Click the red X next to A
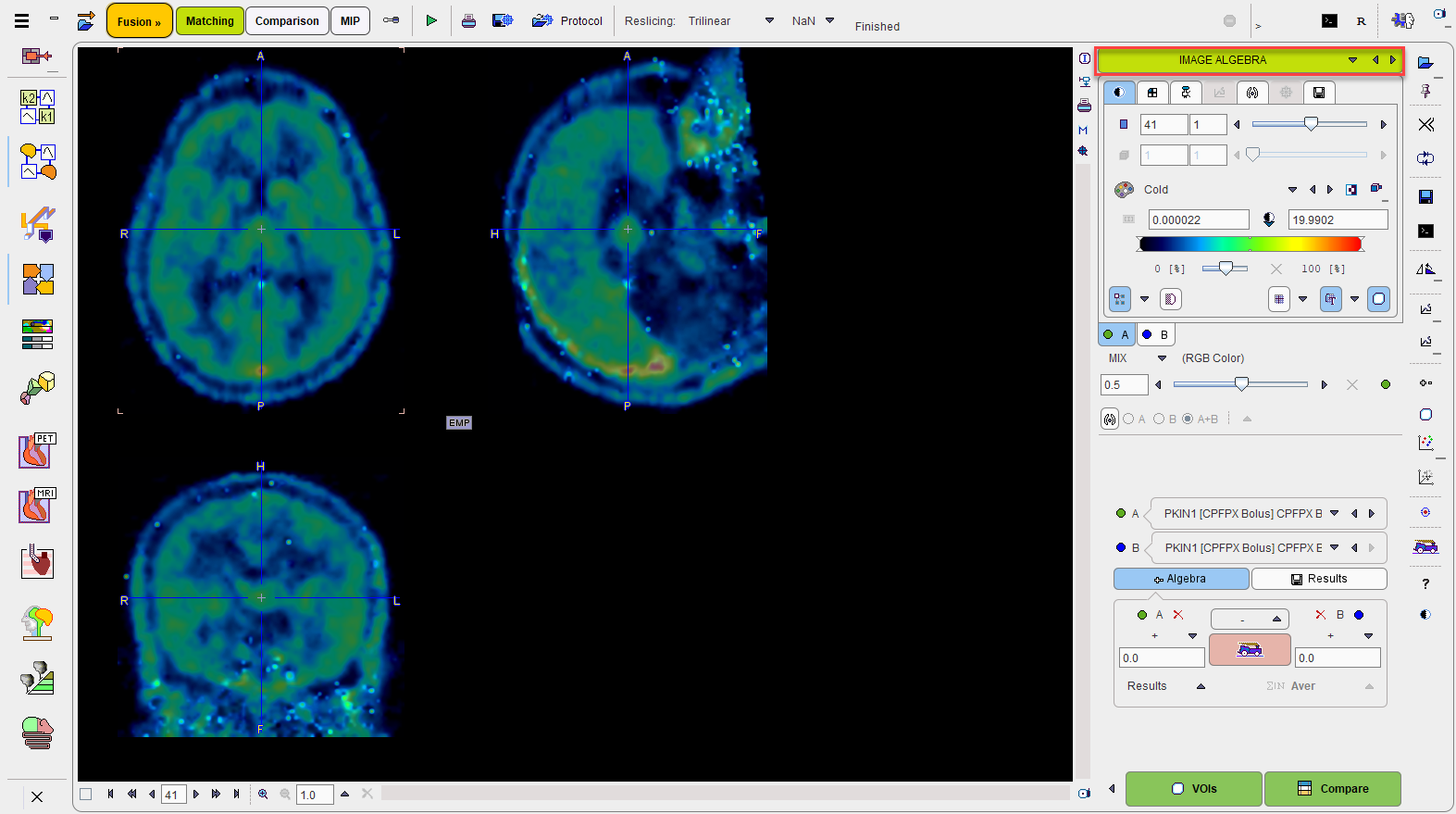 tap(1177, 615)
